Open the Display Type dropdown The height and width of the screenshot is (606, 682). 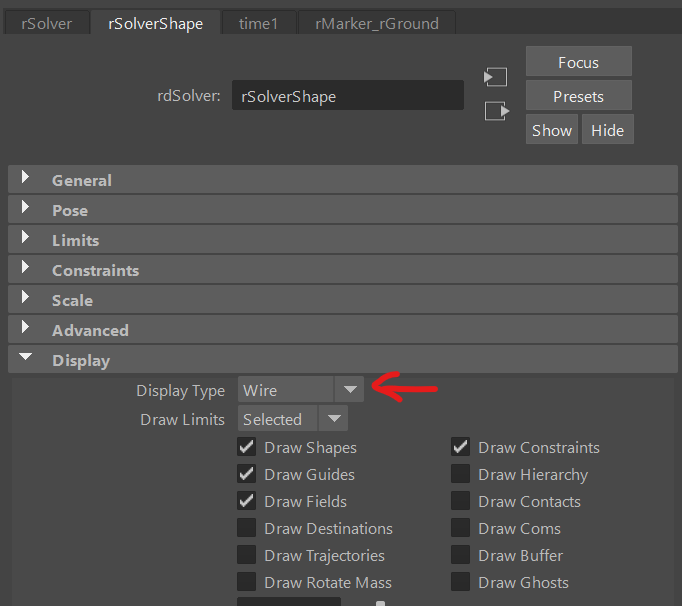pyautogui.click(x=301, y=390)
